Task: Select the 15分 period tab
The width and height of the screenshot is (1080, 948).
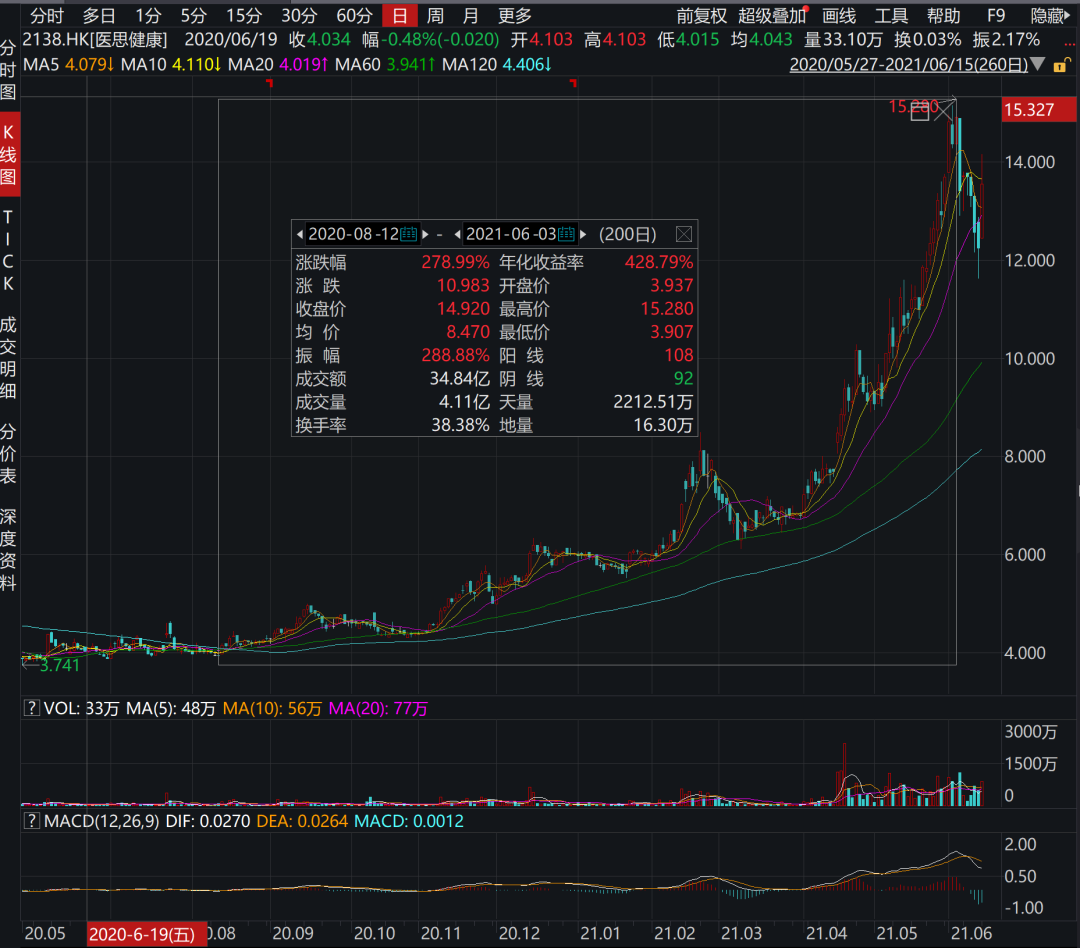Action: pos(244,15)
